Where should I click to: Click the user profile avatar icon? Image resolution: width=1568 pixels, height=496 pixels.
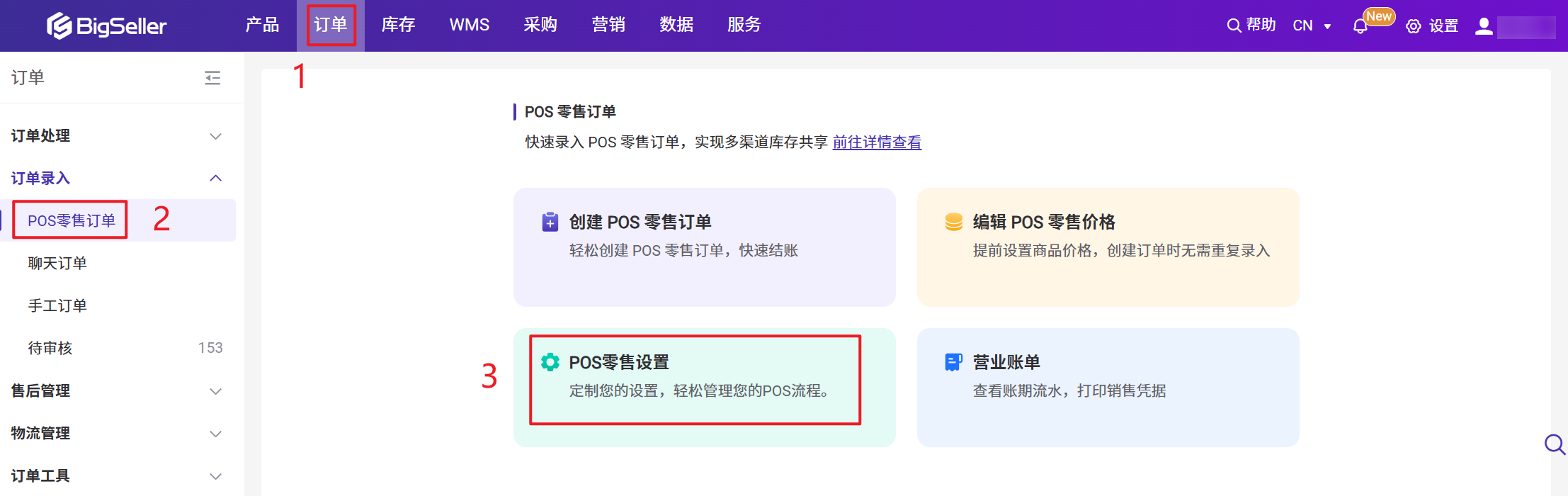point(1484,26)
